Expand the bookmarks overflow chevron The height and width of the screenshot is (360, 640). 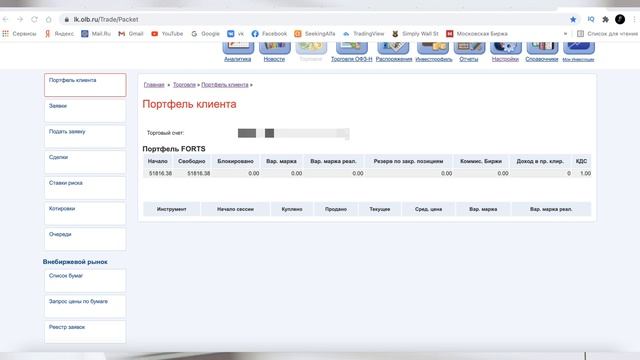point(565,34)
